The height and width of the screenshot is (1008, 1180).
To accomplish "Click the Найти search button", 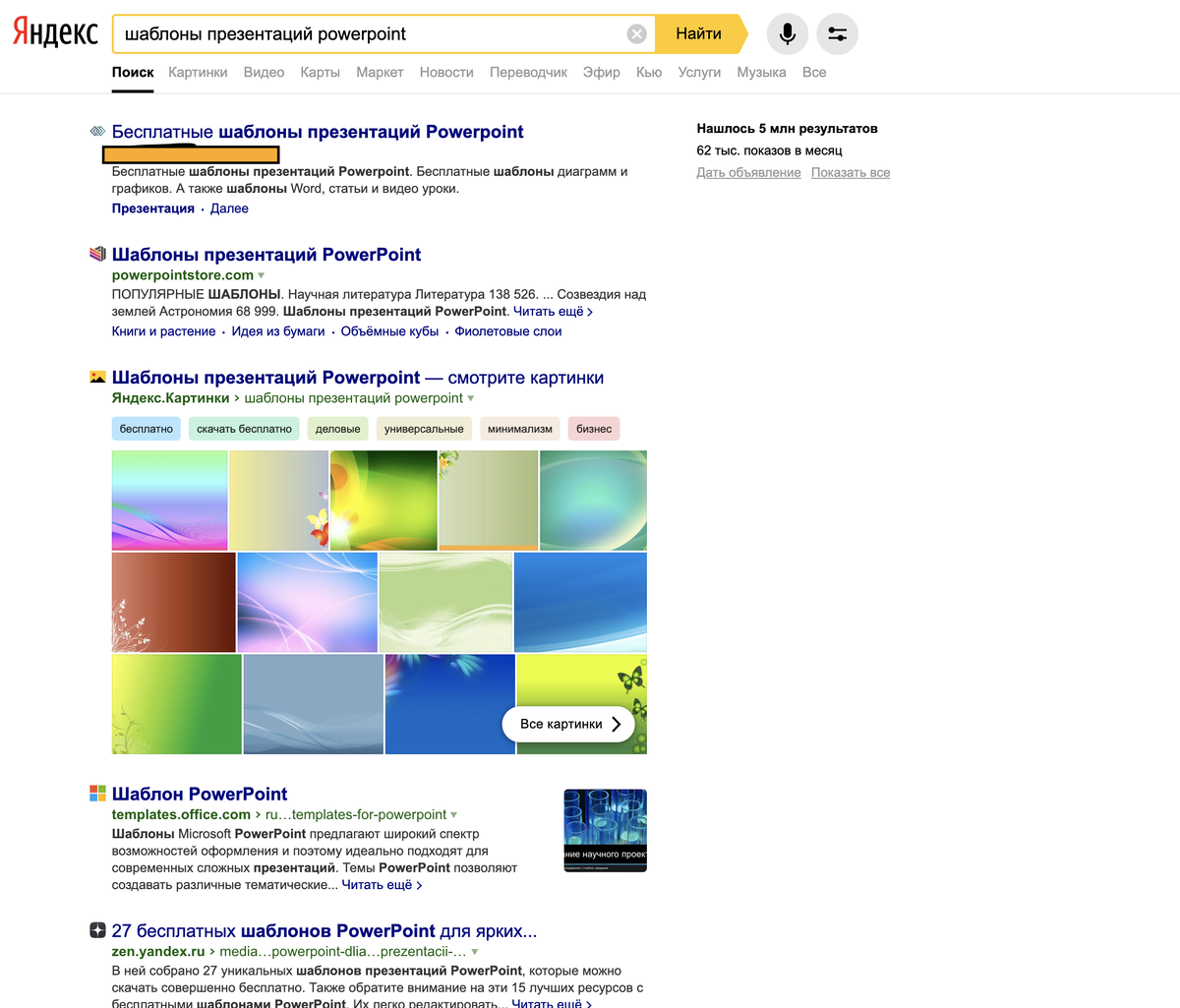I will coord(699,34).
